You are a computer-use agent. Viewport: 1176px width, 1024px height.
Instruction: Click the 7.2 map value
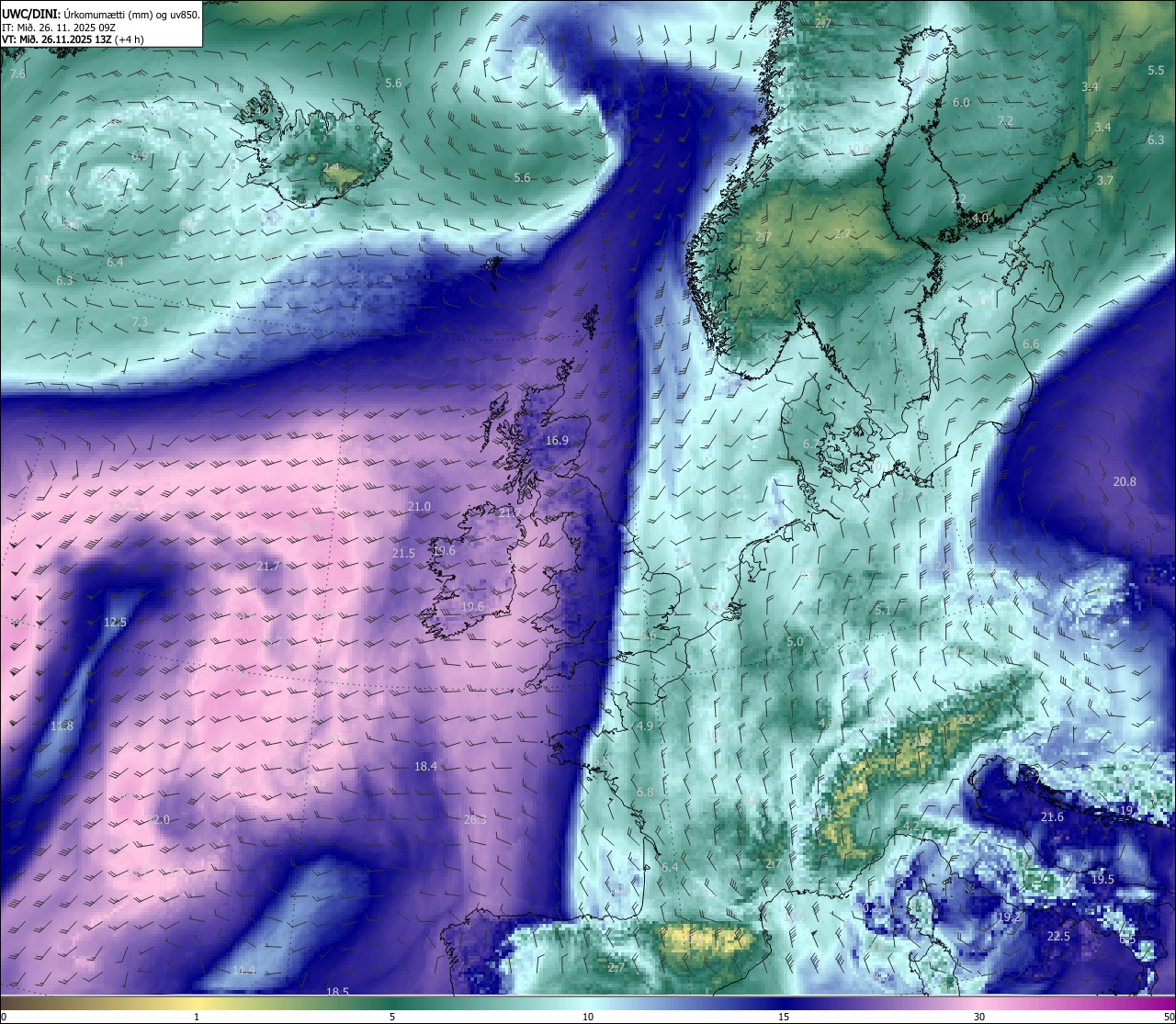coord(1005,121)
